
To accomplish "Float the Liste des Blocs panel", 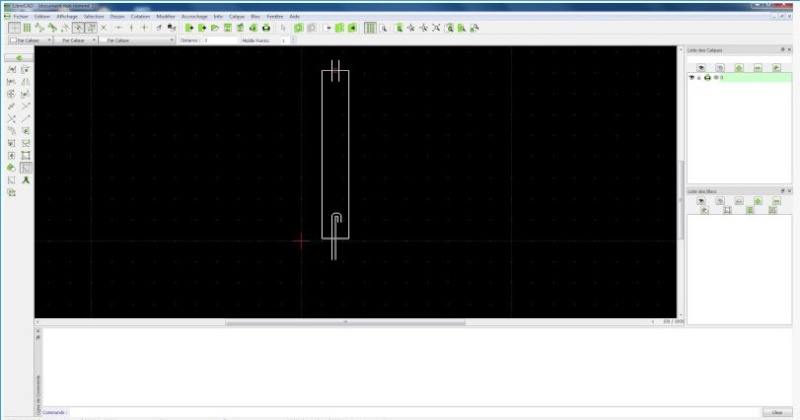I will pos(783,191).
